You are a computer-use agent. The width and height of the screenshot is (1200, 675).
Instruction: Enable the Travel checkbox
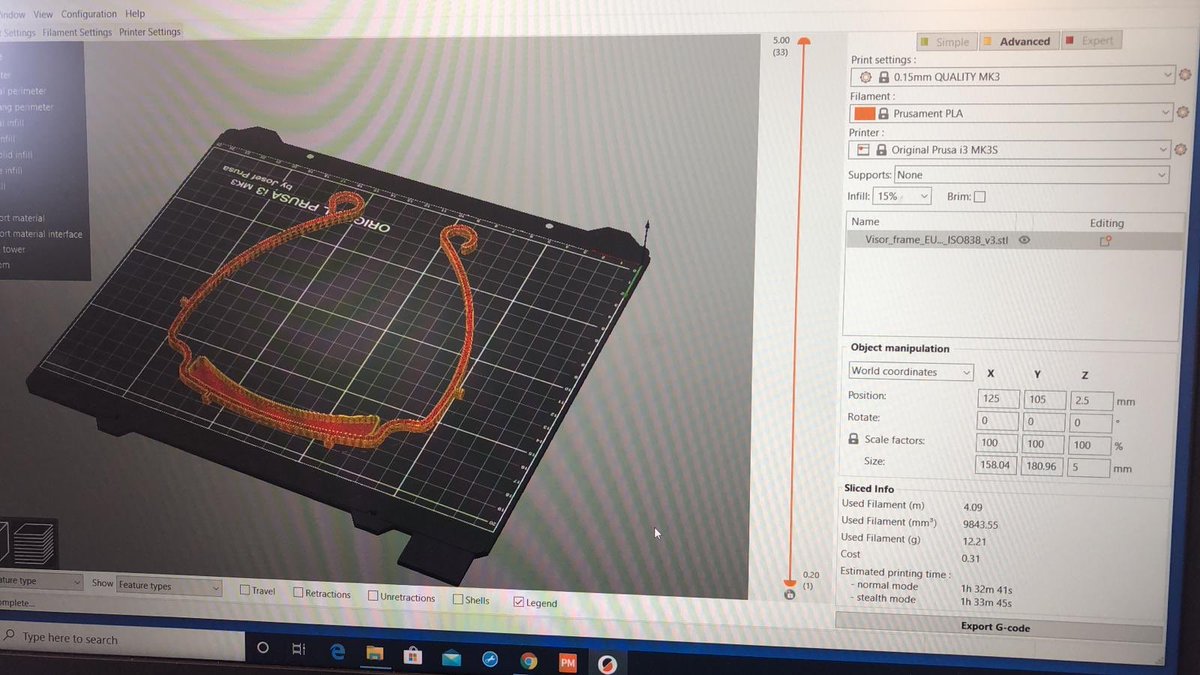245,590
